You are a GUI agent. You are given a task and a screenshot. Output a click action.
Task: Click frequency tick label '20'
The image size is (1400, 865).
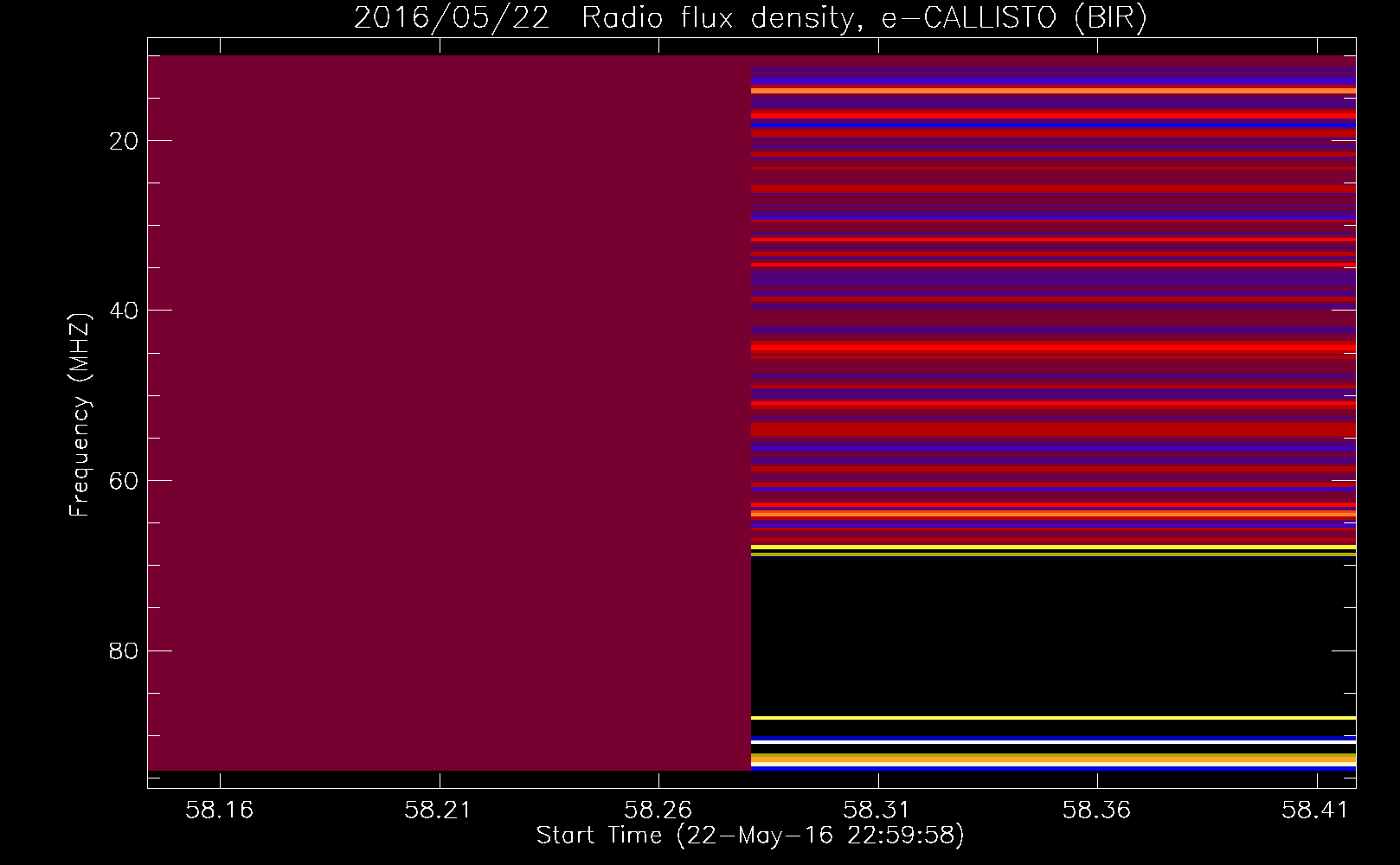tap(125, 141)
